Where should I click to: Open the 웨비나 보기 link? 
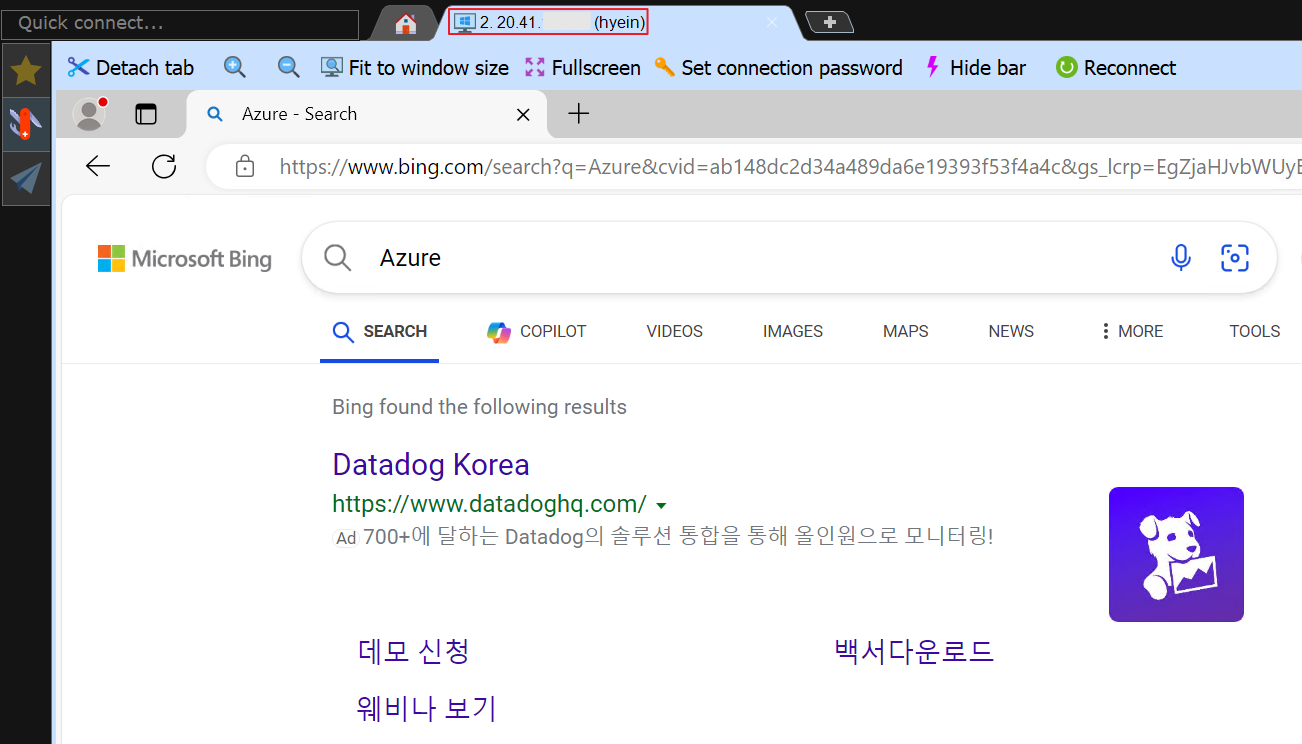pyautogui.click(x=427, y=708)
